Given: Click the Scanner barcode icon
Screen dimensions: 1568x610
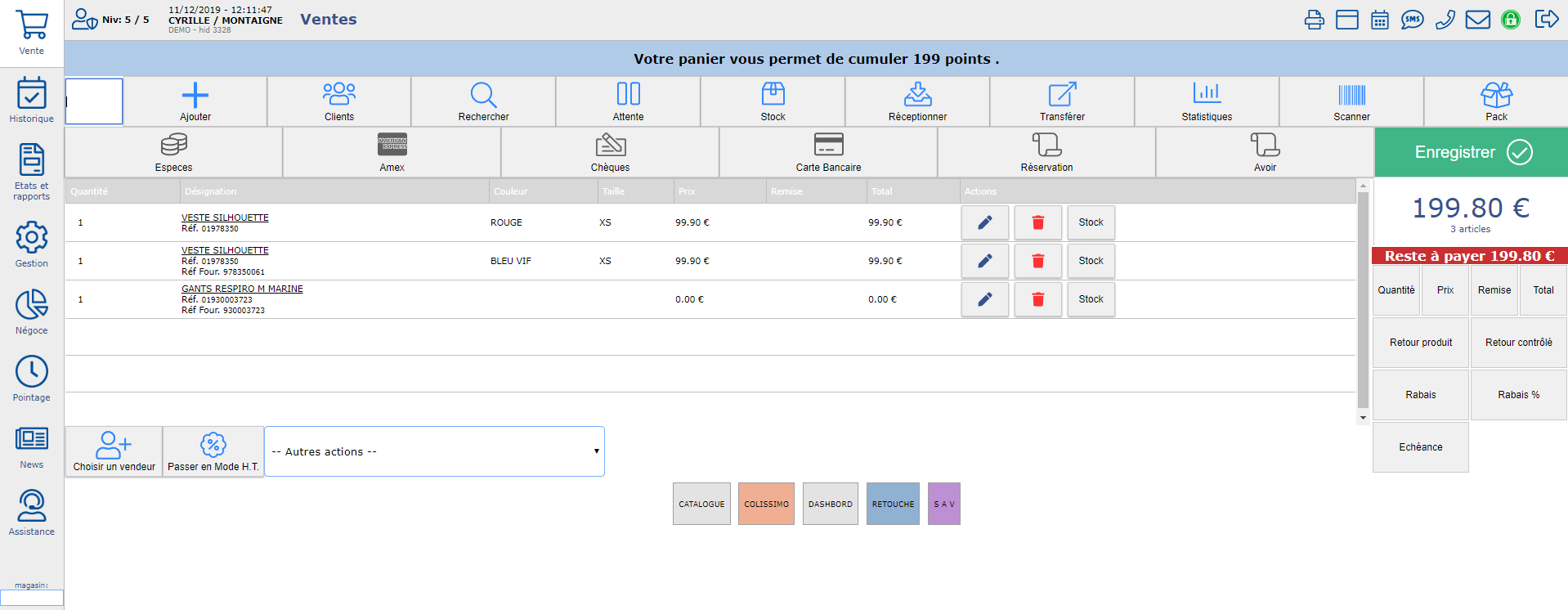Looking at the screenshot, I should [1351, 96].
